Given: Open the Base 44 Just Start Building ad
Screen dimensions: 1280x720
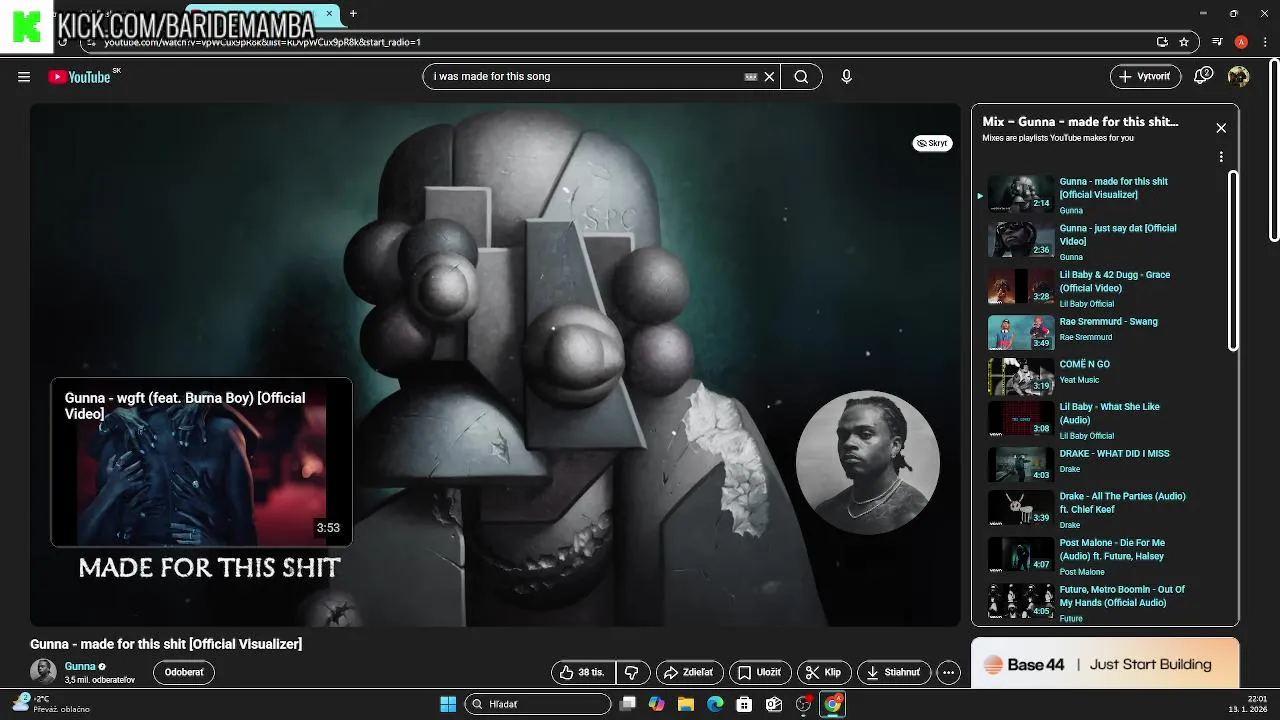Looking at the screenshot, I should tap(1105, 664).
